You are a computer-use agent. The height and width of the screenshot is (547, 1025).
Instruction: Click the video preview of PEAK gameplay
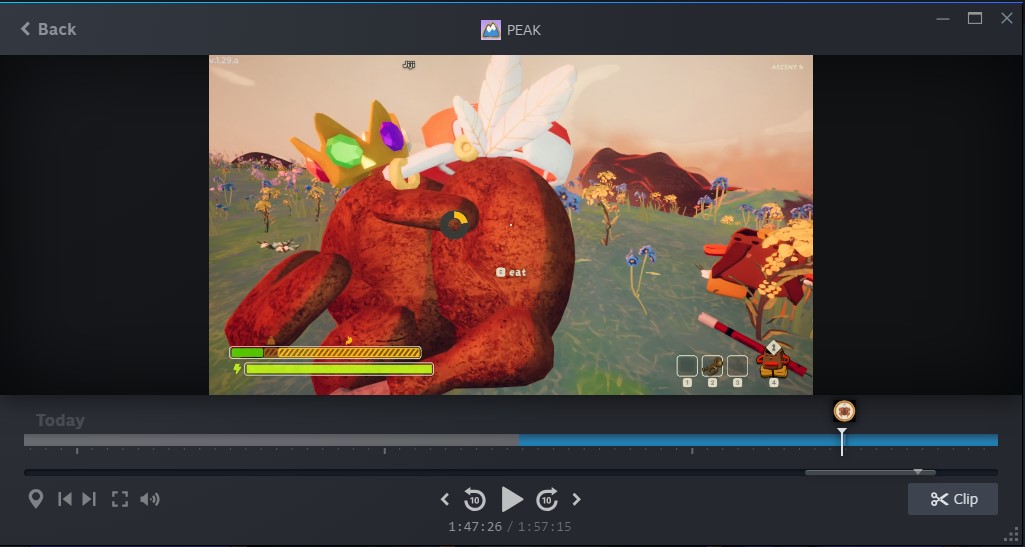point(511,225)
